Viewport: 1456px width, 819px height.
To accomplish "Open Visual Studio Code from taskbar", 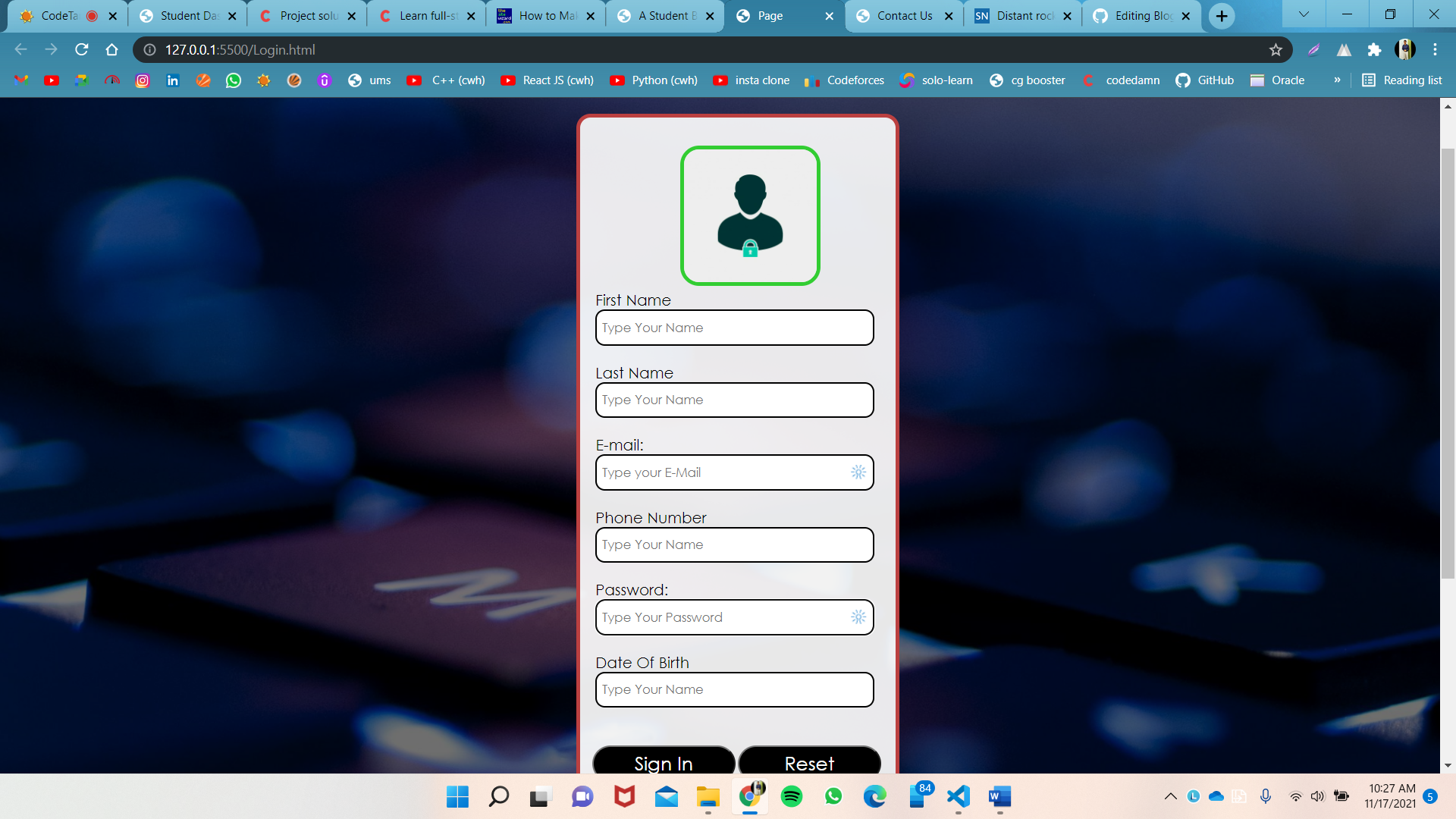I will (x=959, y=796).
